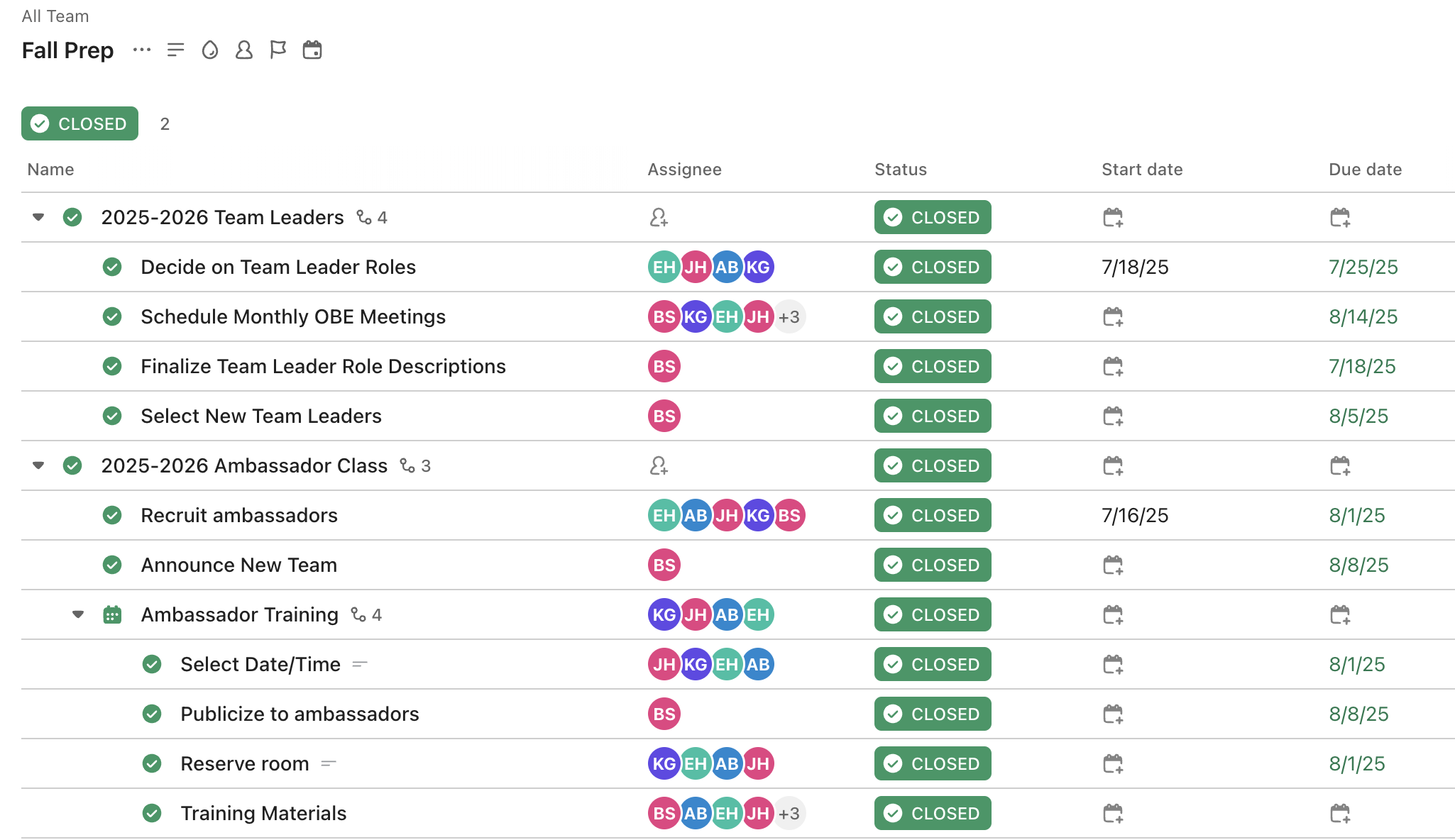
Task: Click the calendar dates icon in header
Action: click(312, 50)
